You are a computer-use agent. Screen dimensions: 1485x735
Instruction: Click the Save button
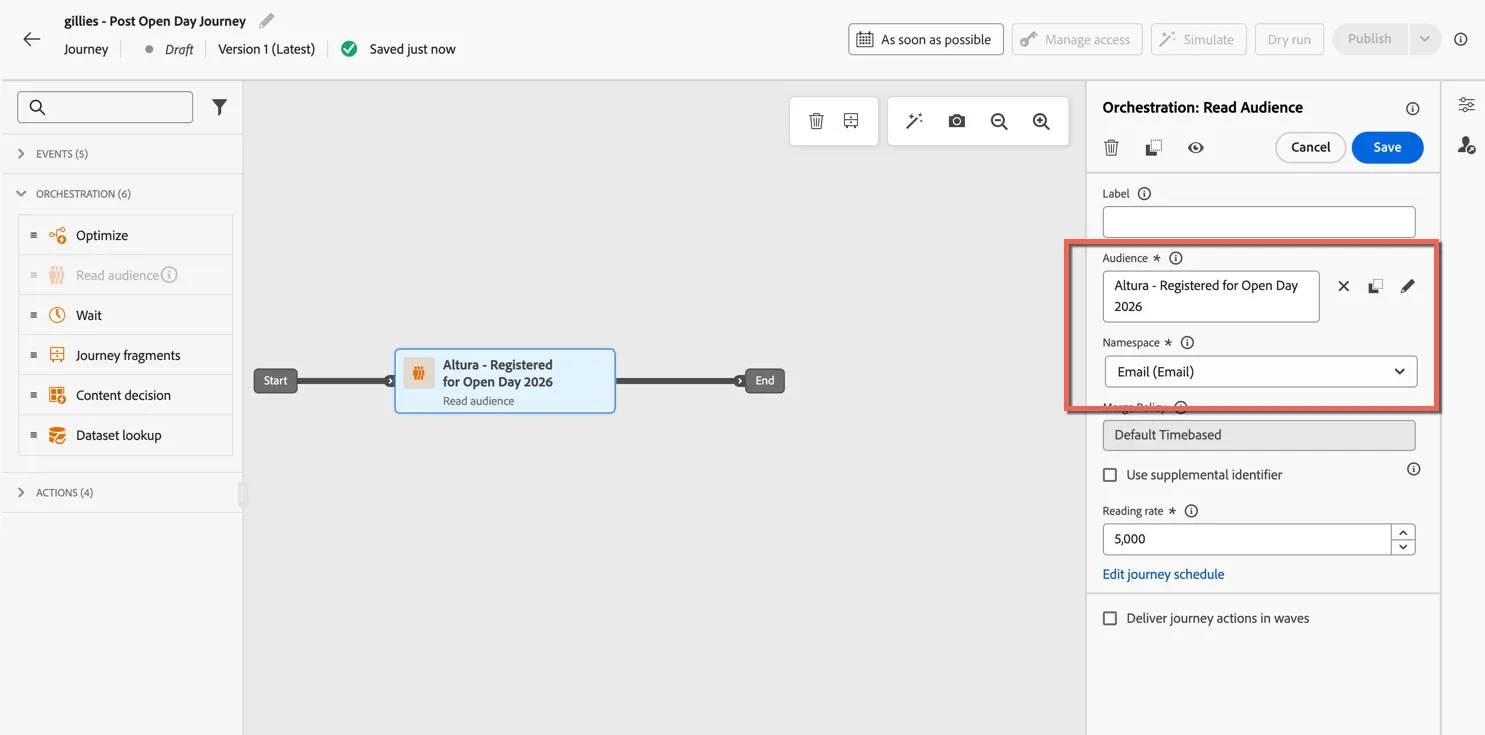1387,147
